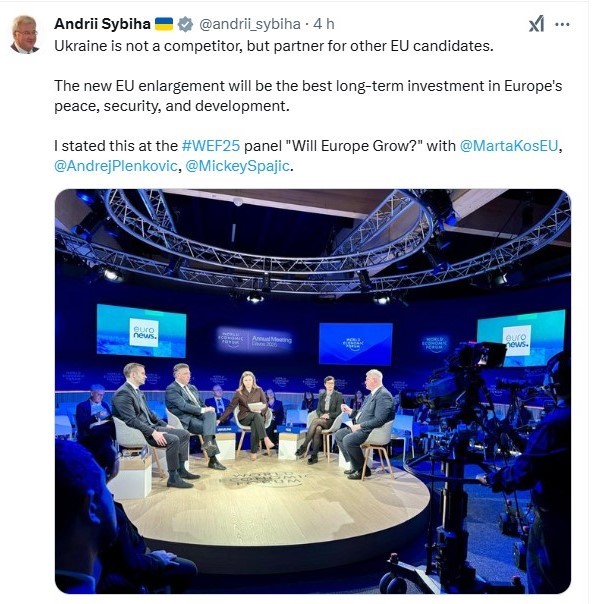Open the @andrii_sybiha handle link
This screenshot has height=604, width=612.
[x=250, y=24]
